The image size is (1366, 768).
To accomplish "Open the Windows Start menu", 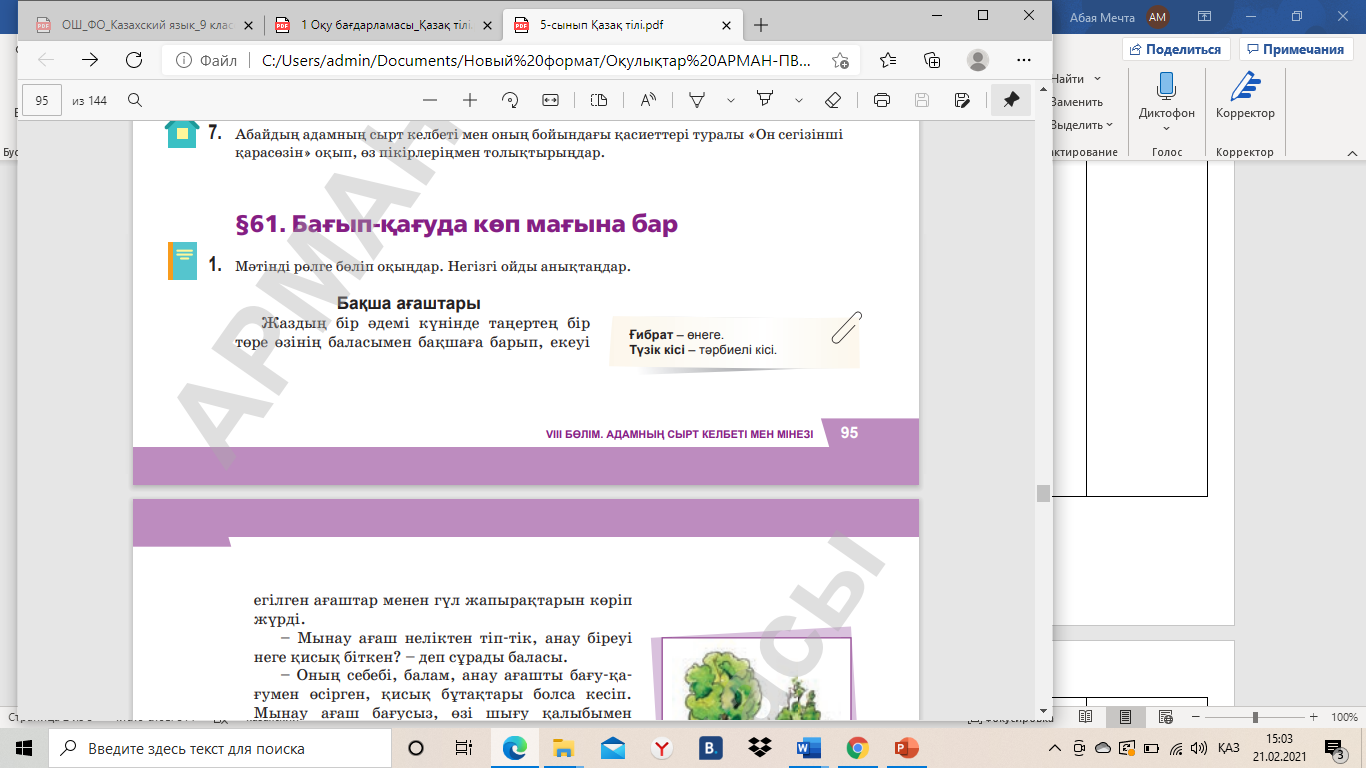I will [x=23, y=748].
